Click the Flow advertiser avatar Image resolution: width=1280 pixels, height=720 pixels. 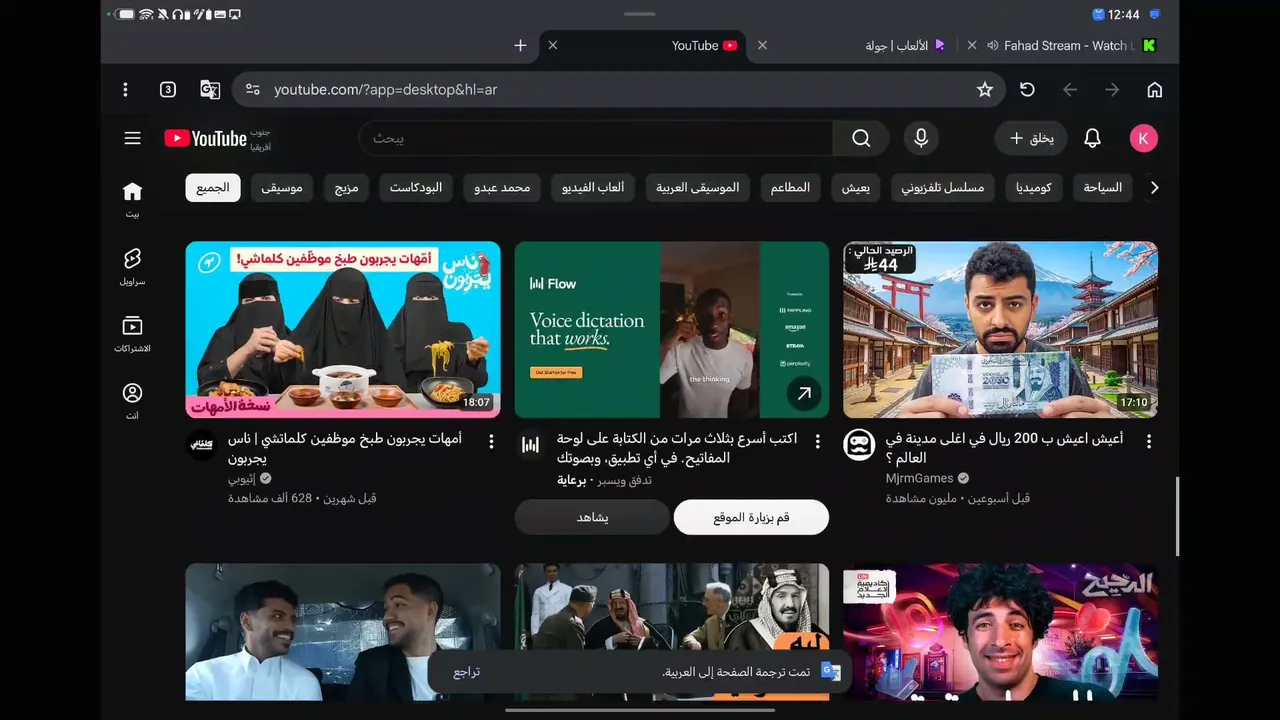pyautogui.click(x=531, y=445)
